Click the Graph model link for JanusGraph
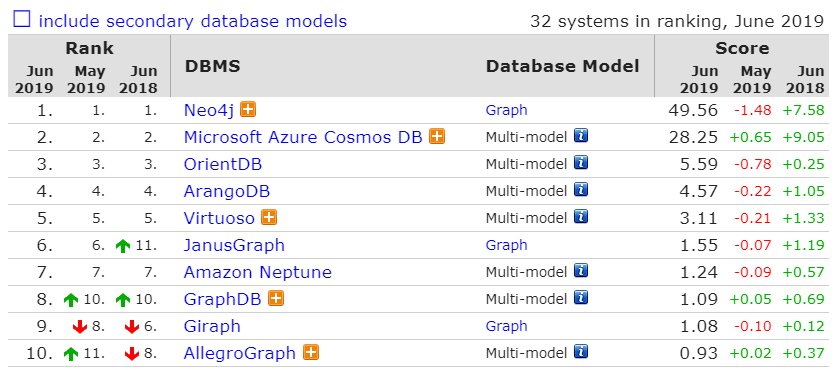This screenshot has height=370, width=835. click(x=506, y=245)
